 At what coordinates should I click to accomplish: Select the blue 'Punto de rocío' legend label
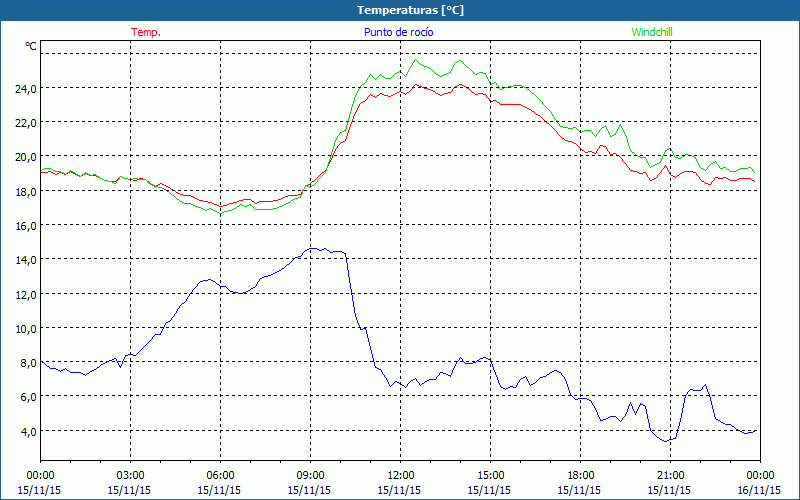tap(398, 32)
